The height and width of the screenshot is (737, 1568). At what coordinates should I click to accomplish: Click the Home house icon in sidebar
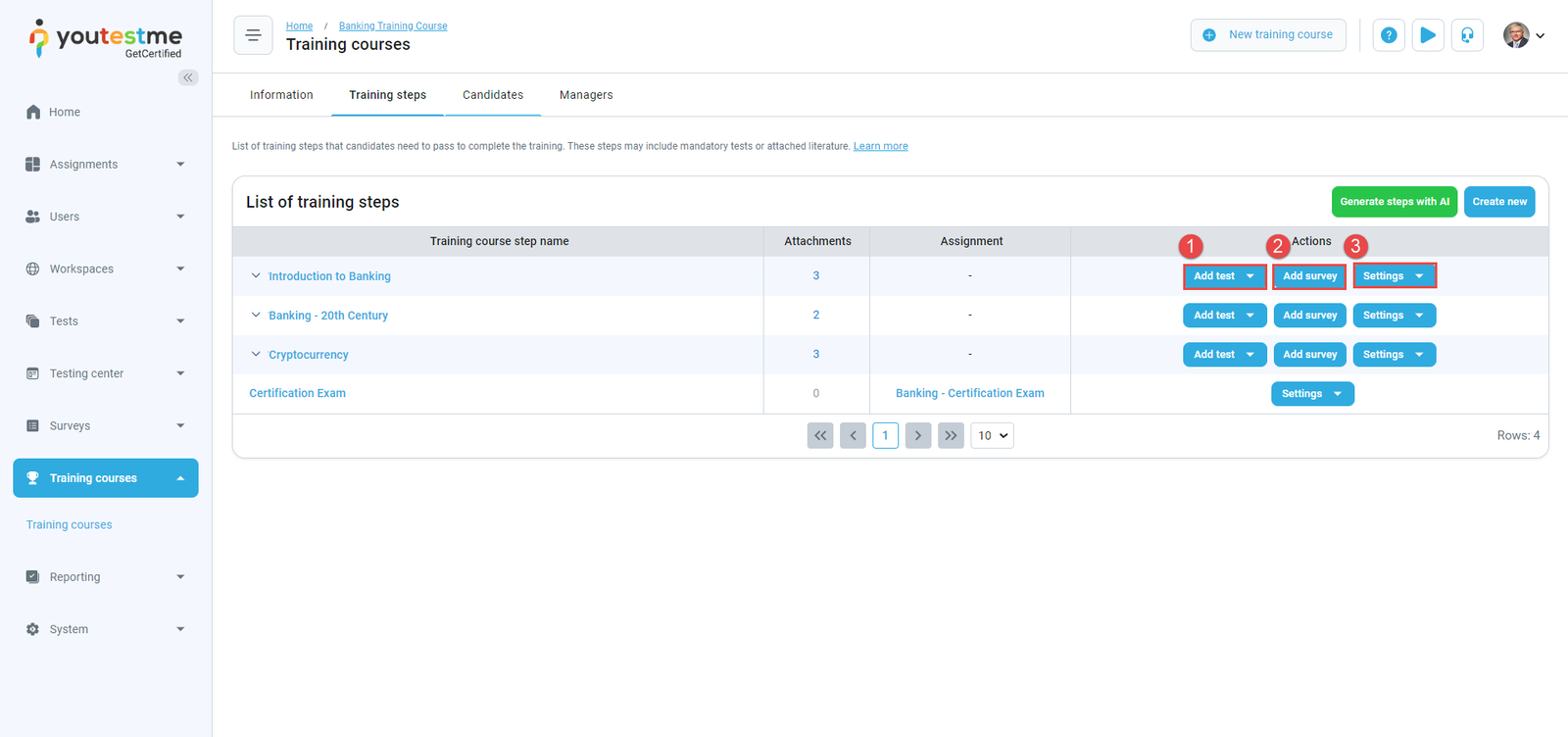coord(33,112)
